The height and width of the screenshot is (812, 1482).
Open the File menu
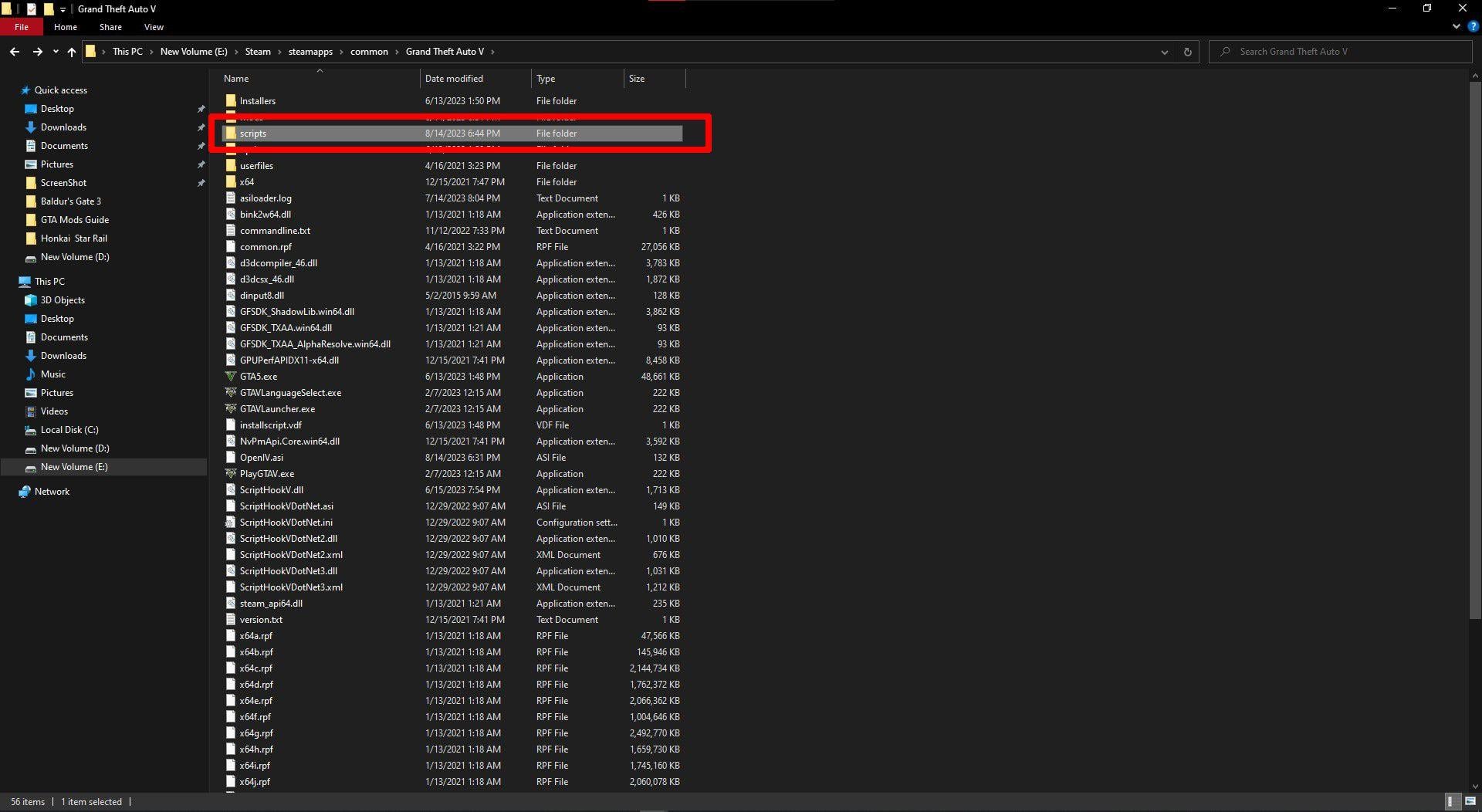tap(22, 27)
